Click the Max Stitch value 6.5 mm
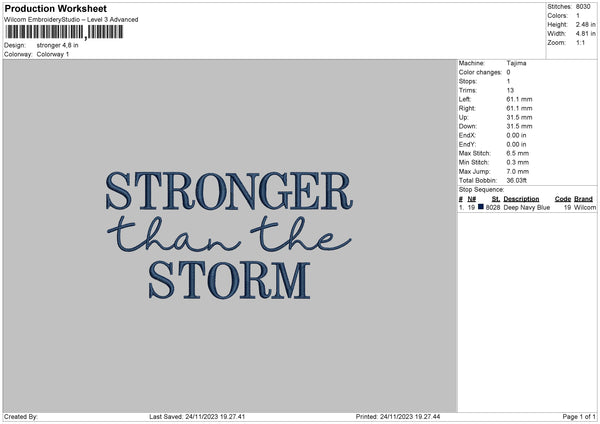Screen dimensions: 600x424 click(518, 153)
